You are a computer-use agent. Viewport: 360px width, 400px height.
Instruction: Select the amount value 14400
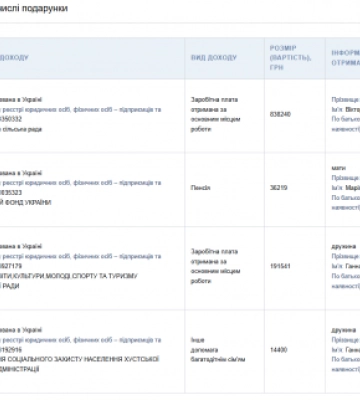click(278, 350)
